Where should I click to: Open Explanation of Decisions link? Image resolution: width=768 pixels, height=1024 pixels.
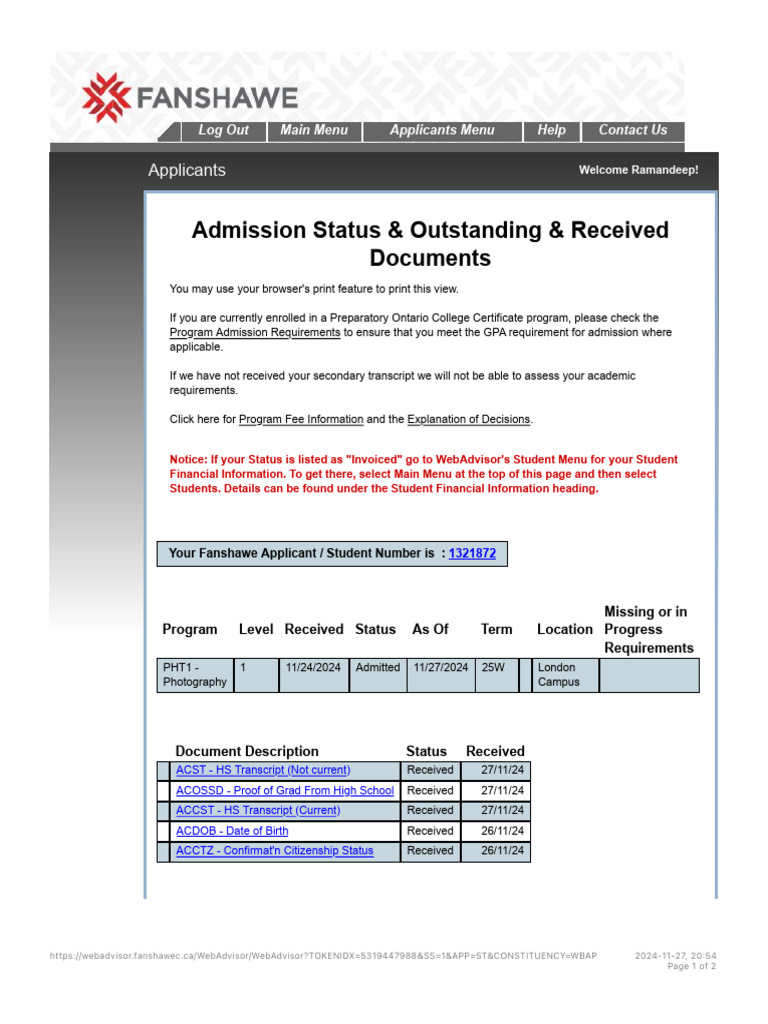(x=469, y=419)
